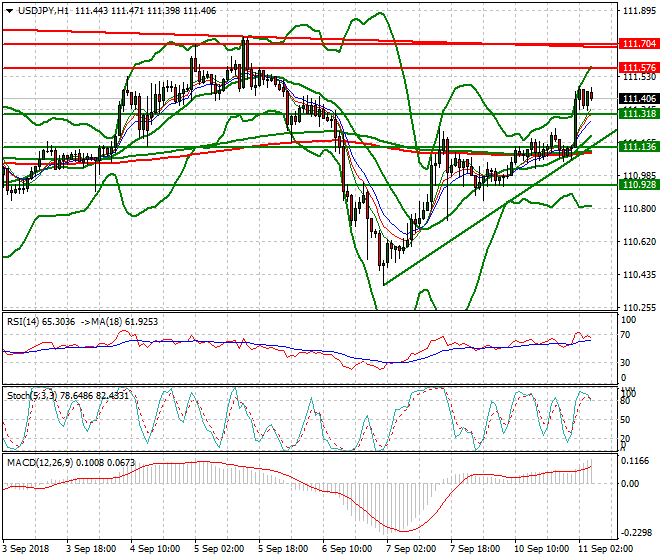
Task: Click the 7 Sep 02:00 time axis label
Action: click(x=412, y=549)
